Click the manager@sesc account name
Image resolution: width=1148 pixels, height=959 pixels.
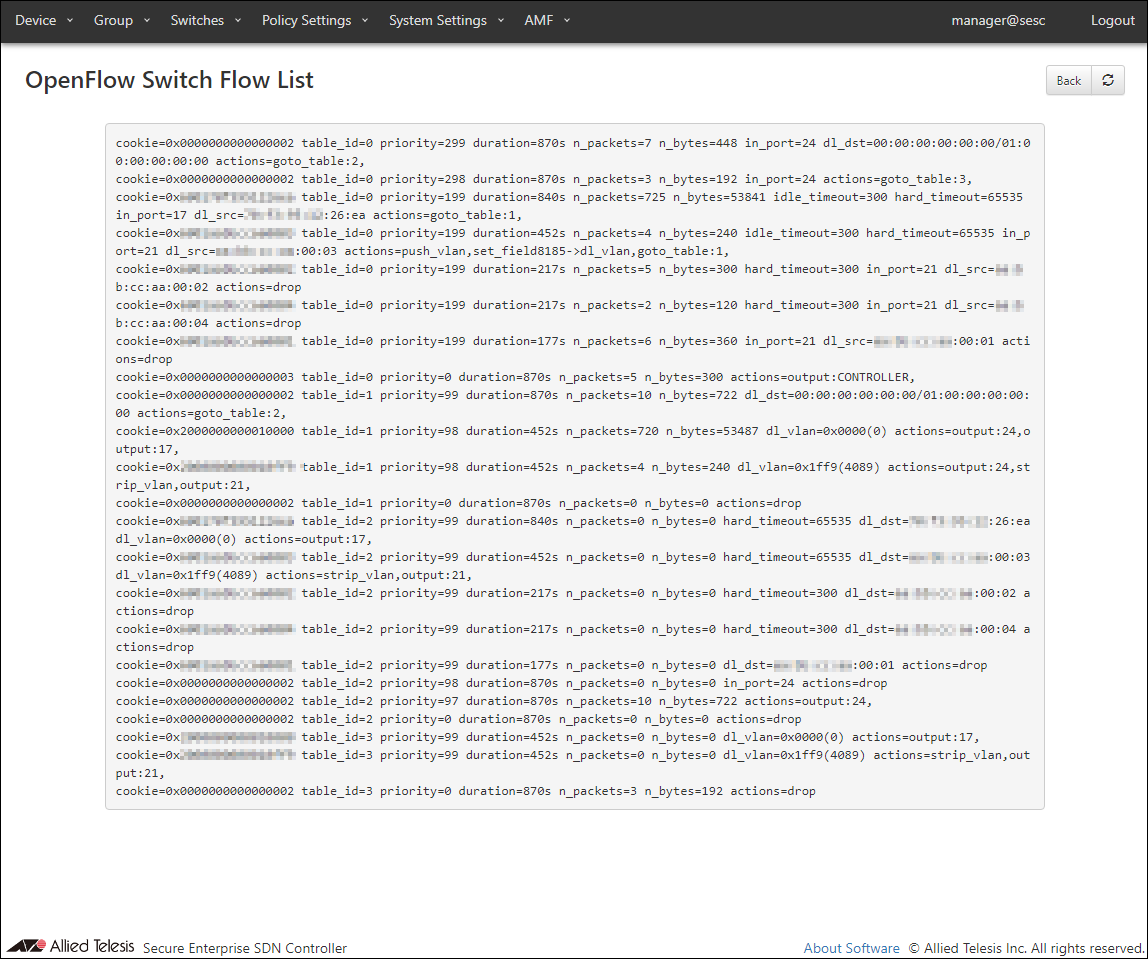pos(998,20)
